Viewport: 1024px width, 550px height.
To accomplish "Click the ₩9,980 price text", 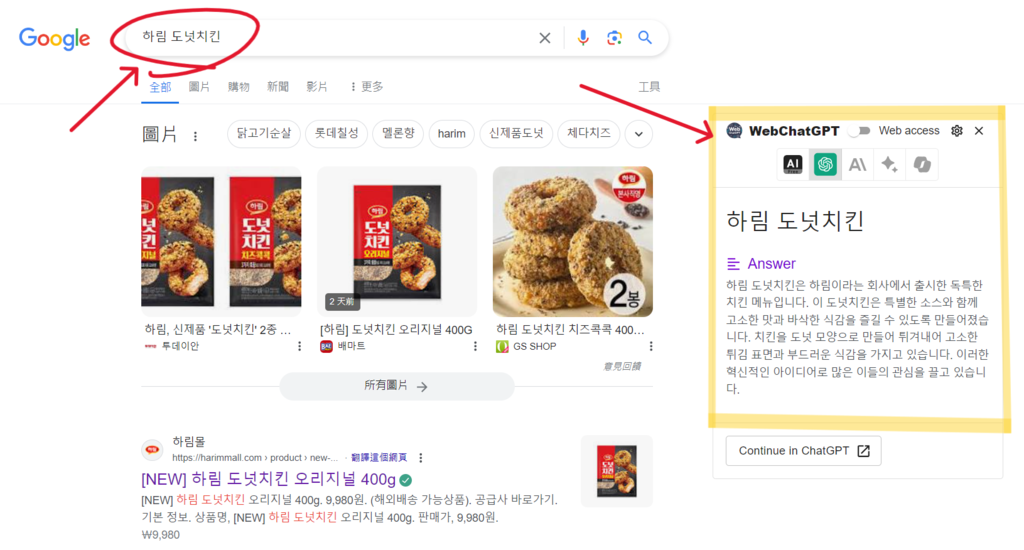I will 161,535.
